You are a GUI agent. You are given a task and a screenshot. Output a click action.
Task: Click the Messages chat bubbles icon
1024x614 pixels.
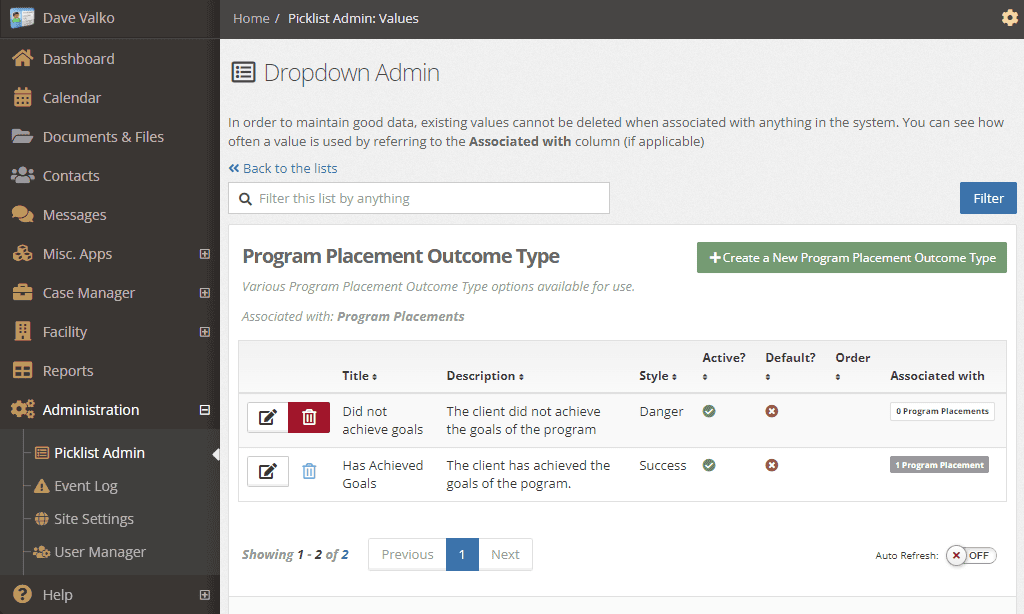coord(22,214)
